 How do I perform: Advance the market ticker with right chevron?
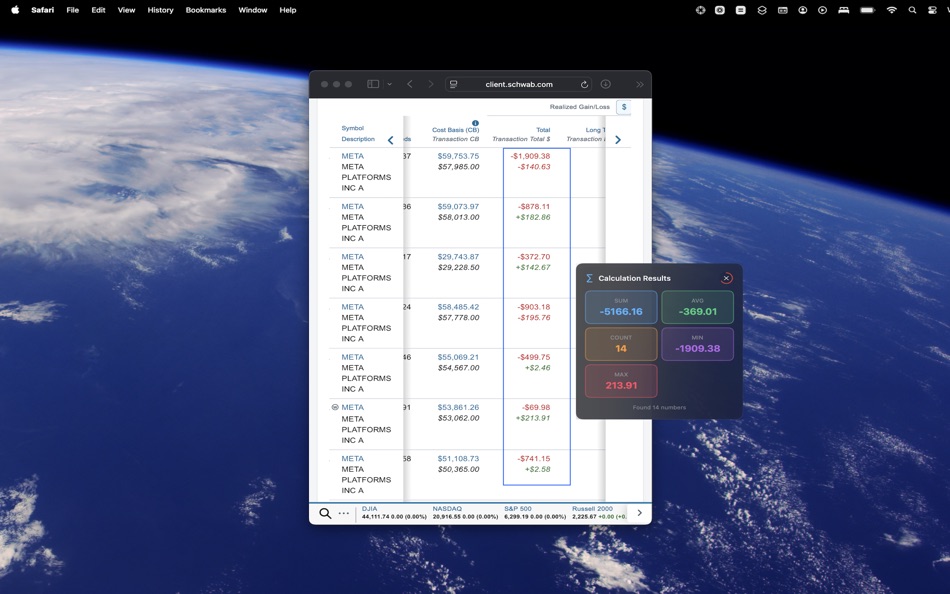(x=639, y=513)
